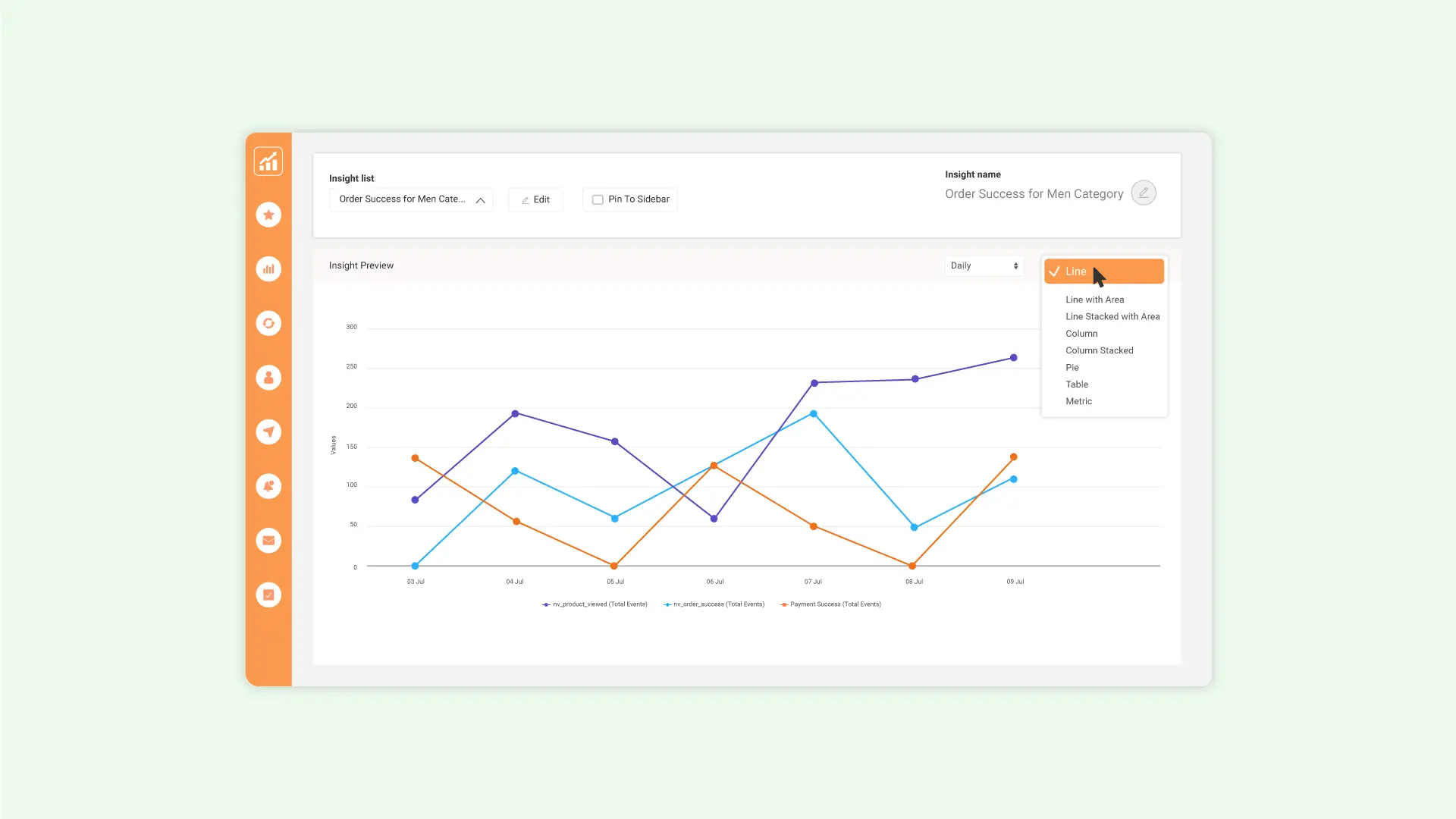Viewport: 1456px width, 819px height.
Task: Click the envelope mail sidebar icon
Action: [x=268, y=541]
